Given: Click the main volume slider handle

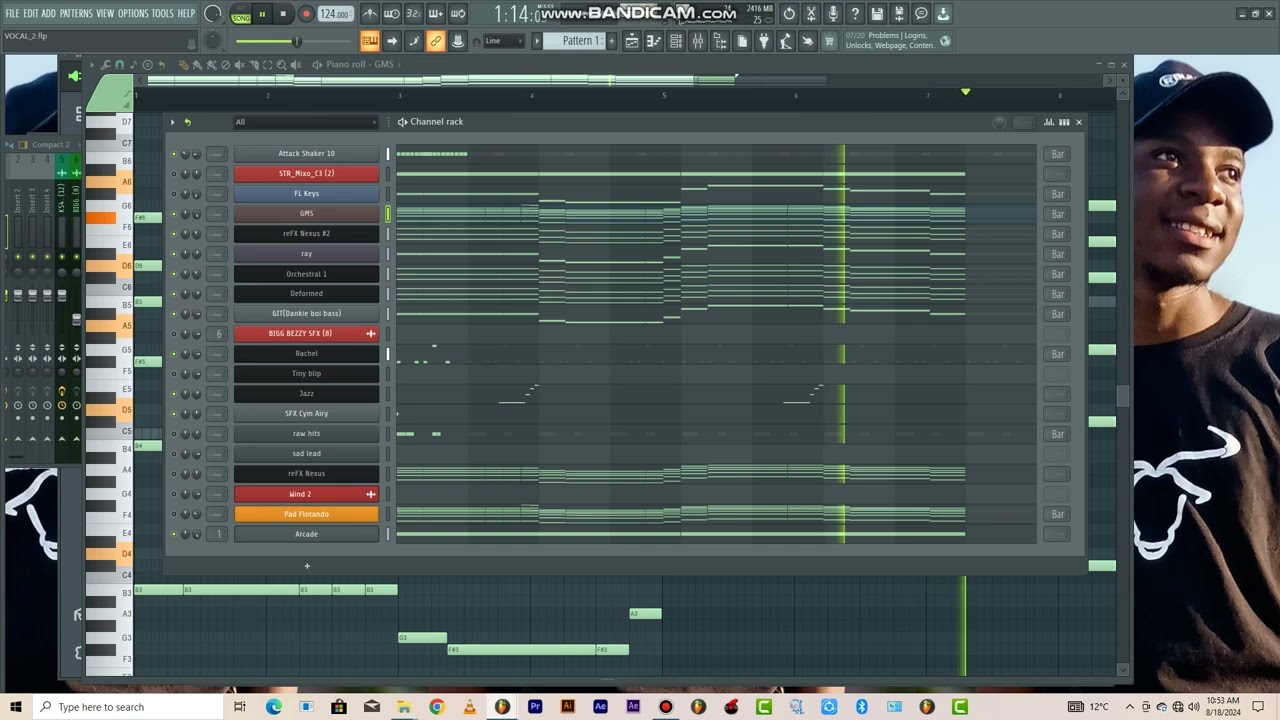Looking at the screenshot, I should [x=296, y=41].
